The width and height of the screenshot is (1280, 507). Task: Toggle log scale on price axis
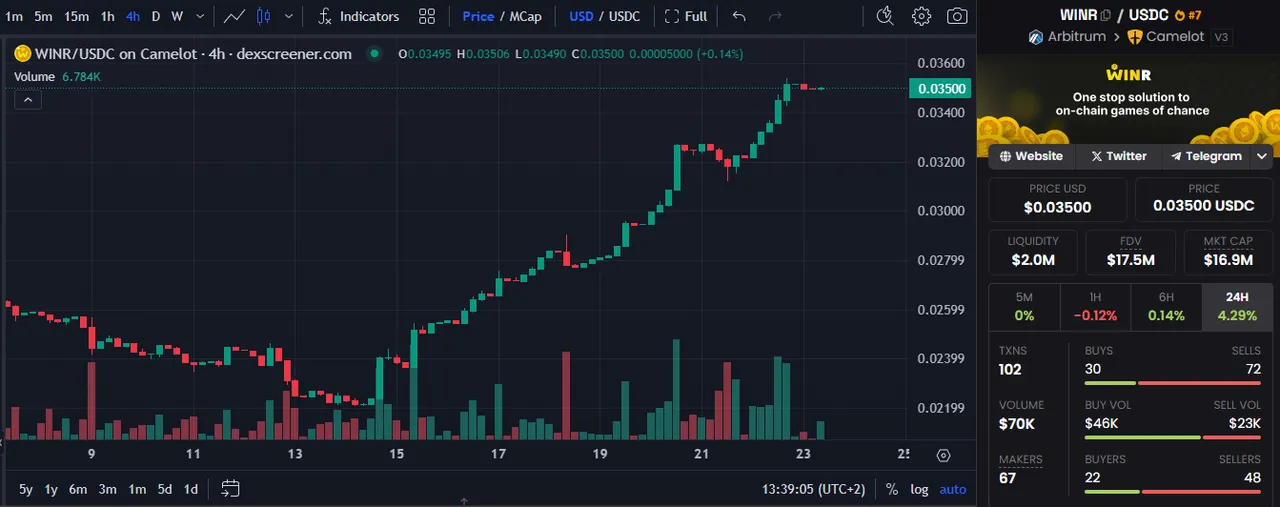click(919, 489)
